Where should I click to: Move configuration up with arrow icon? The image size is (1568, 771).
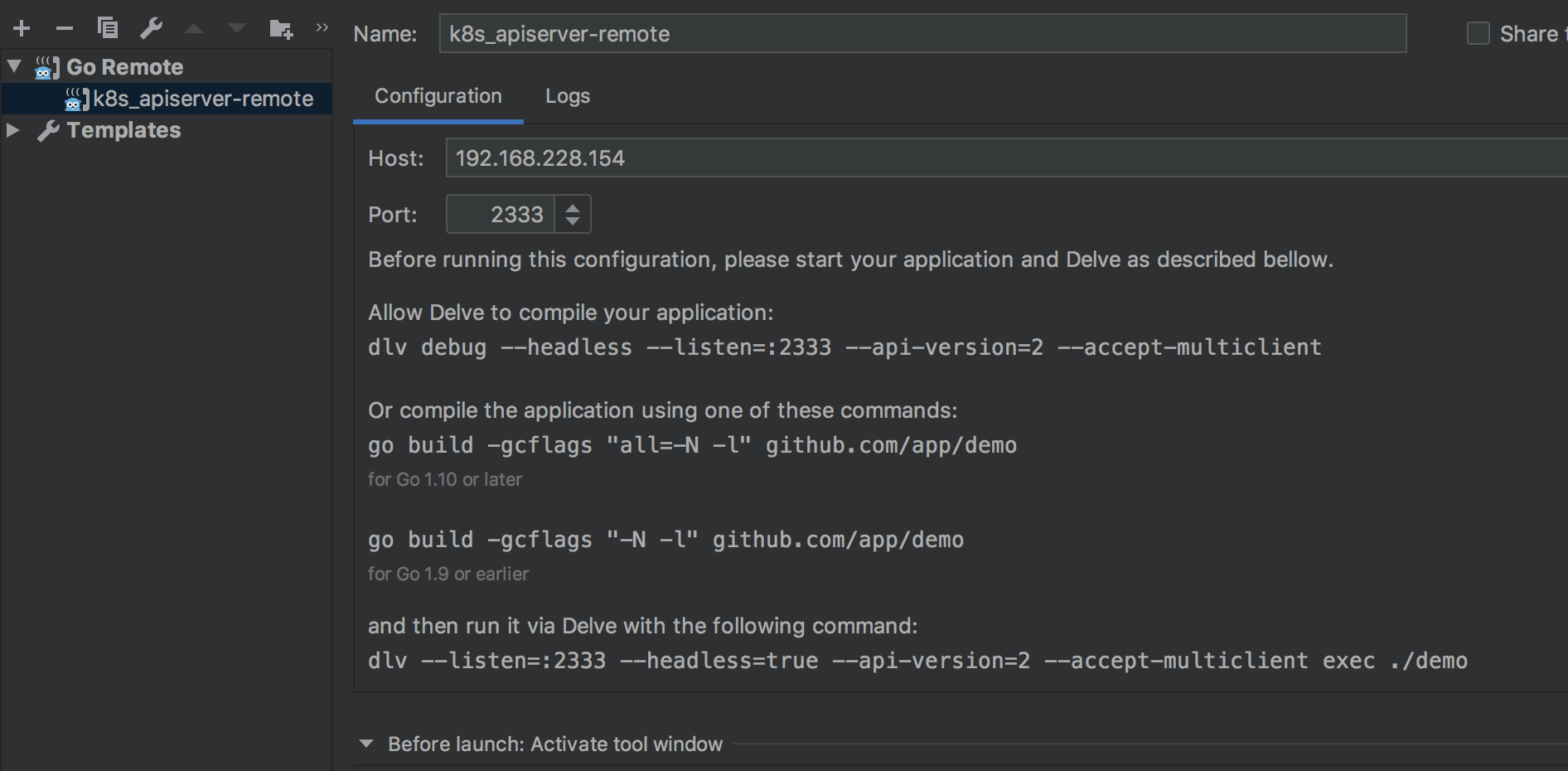[194, 29]
